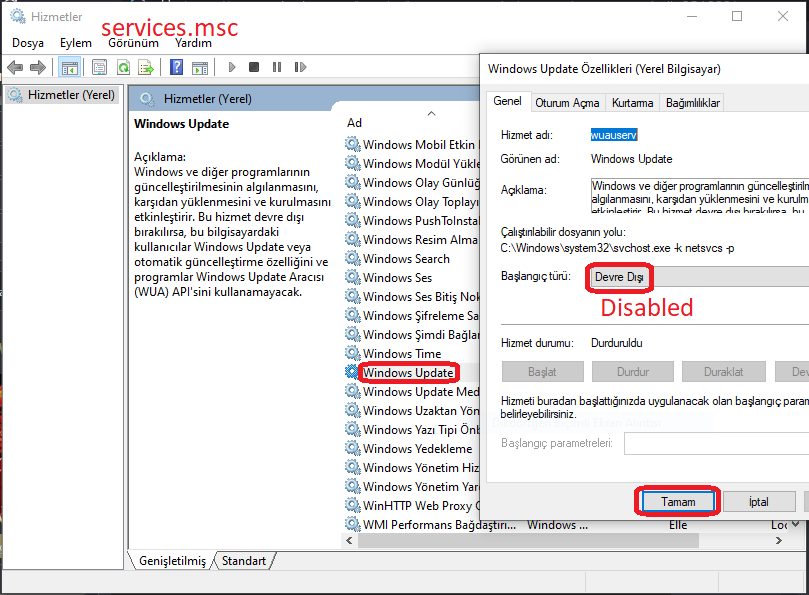Open the Dosya menu
The image size is (809, 595).
tap(28, 43)
